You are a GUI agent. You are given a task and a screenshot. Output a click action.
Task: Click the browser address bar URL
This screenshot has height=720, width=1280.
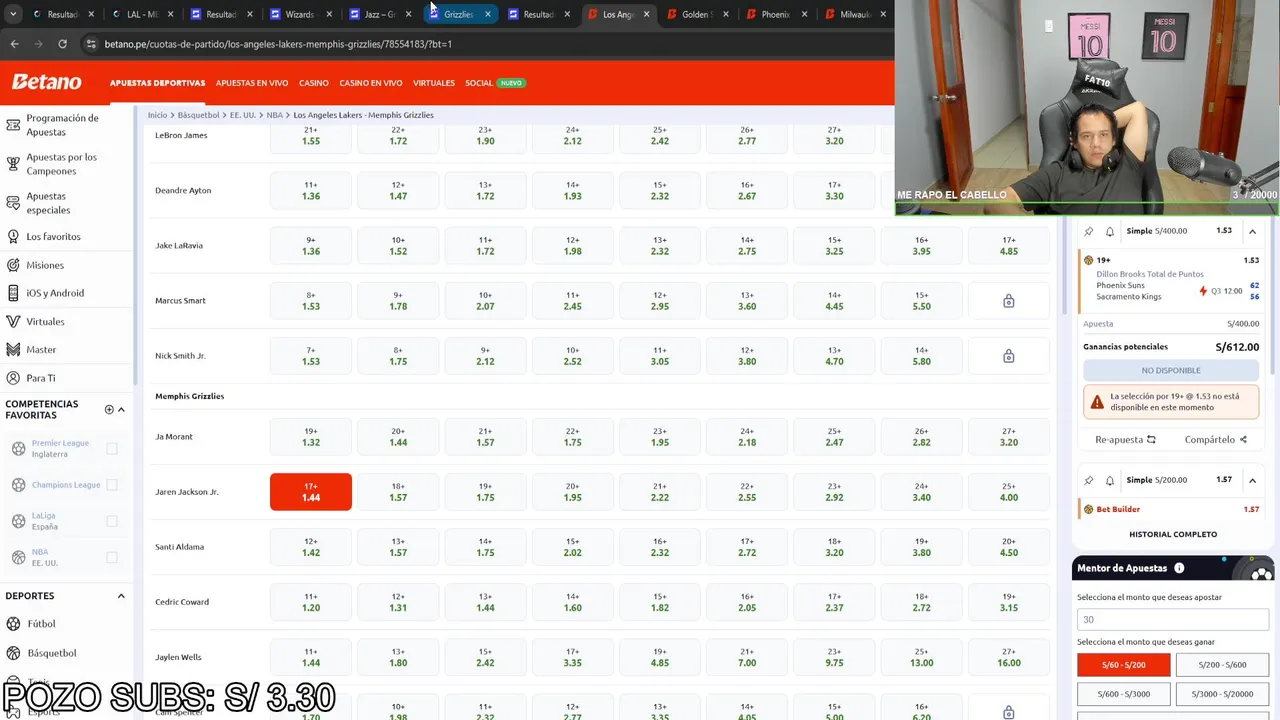(278, 44)
